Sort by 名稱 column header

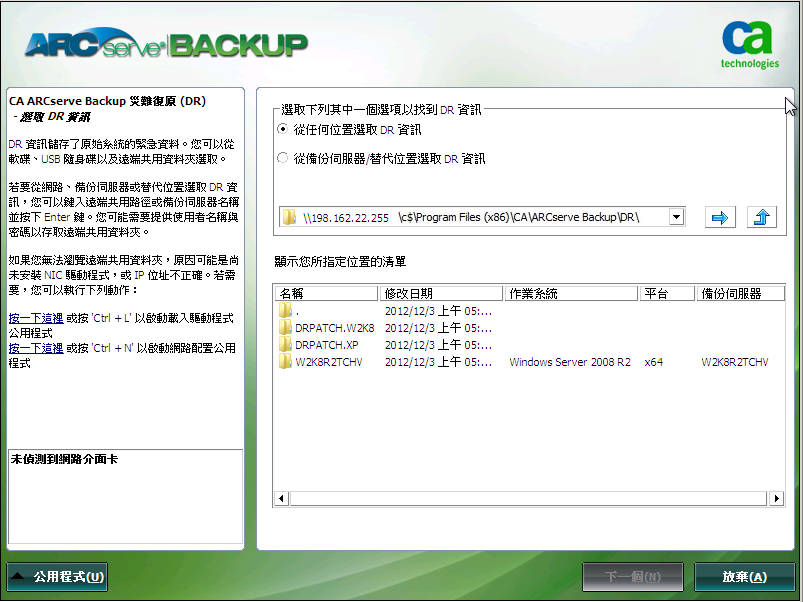[x=327, y=293]
